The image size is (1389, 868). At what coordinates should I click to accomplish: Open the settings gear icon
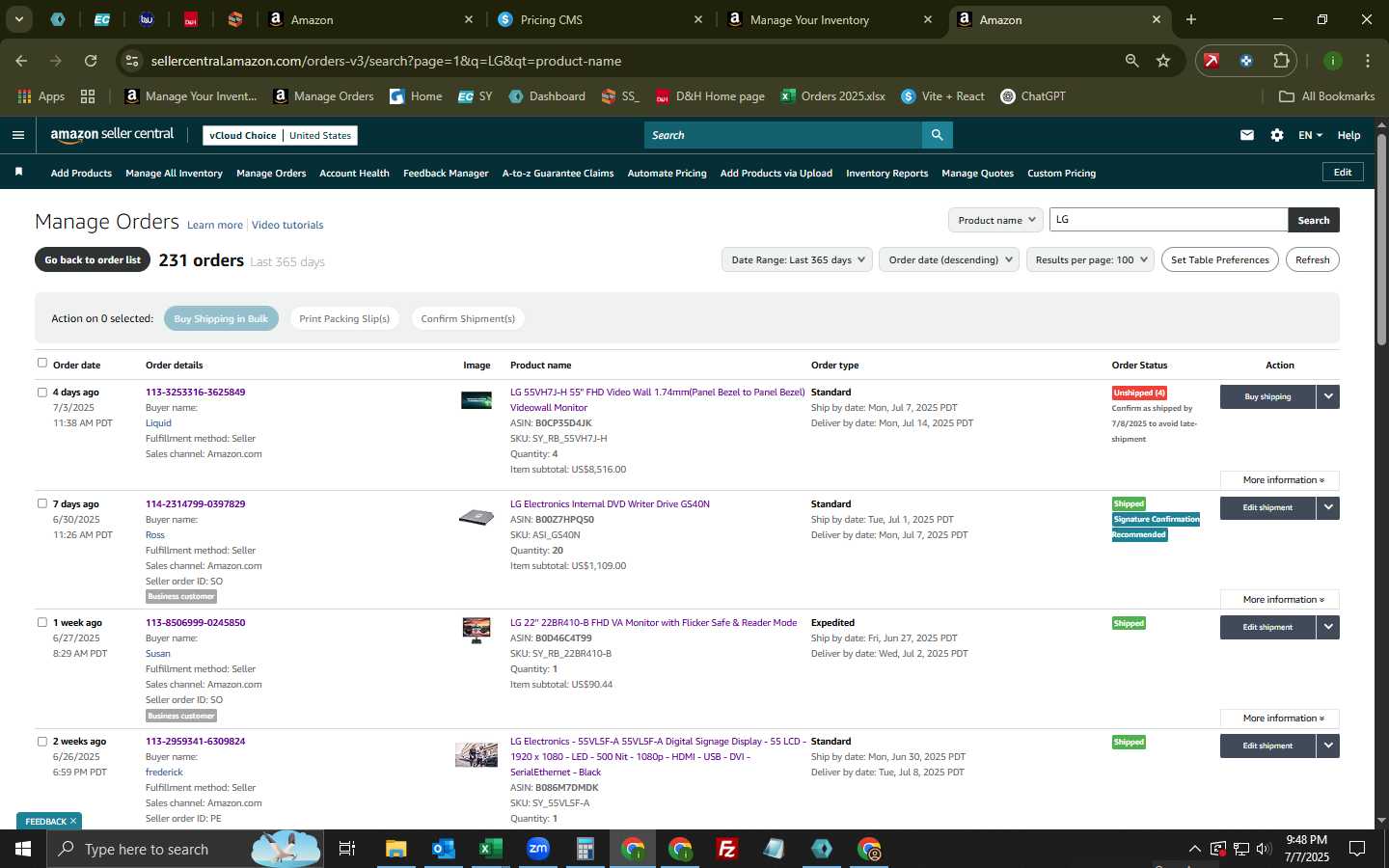click(1277, 135)
